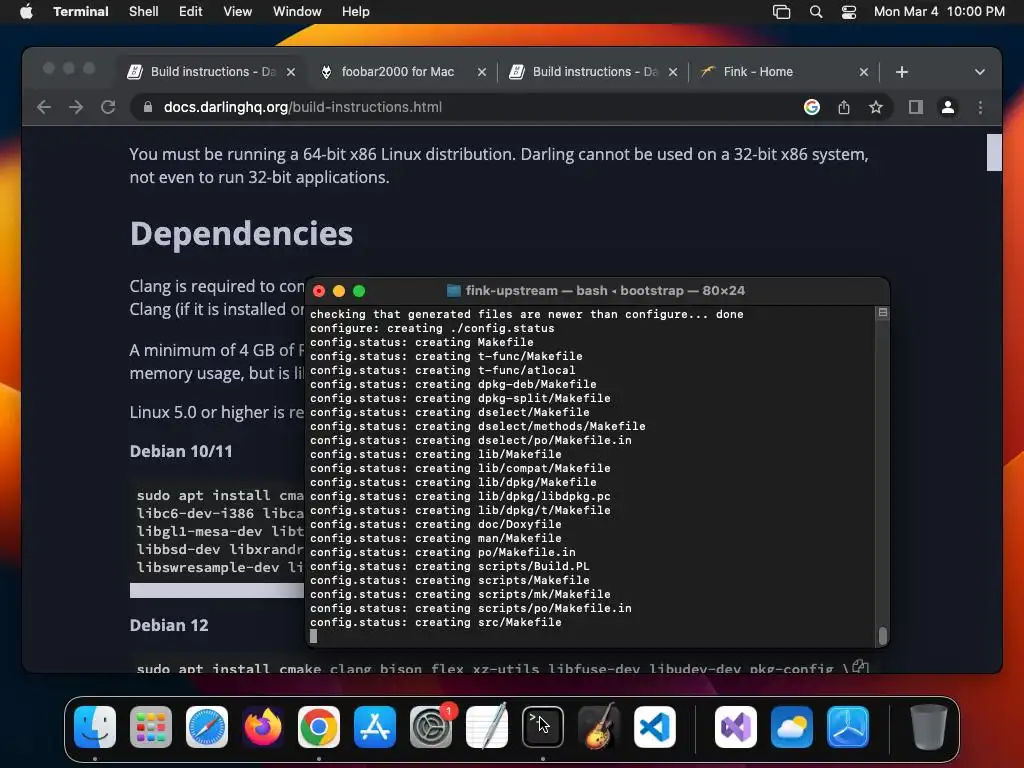Click the Terminal dock icon

point(543,726)
